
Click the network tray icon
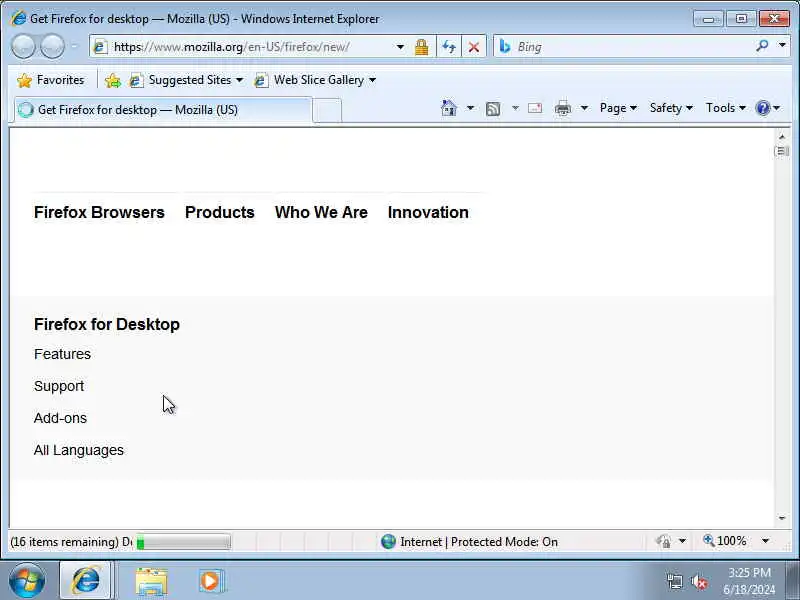tap(674, 581)
